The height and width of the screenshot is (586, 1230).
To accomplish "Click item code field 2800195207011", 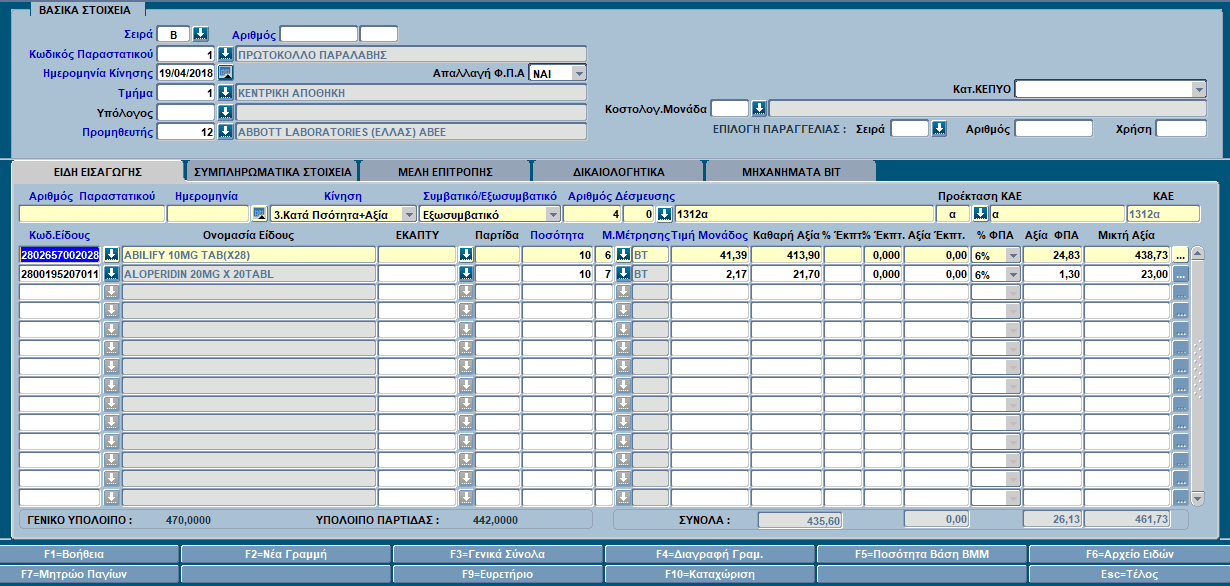I will point(60,273).
